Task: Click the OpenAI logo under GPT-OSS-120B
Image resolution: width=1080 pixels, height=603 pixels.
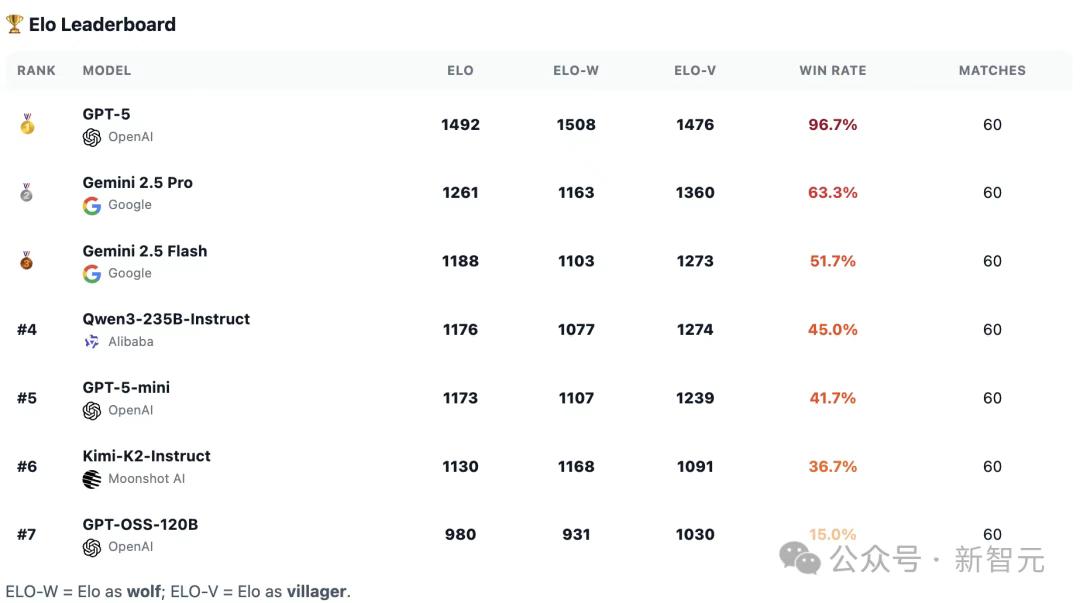Action: pyautogui.click(x=92, y=547)
